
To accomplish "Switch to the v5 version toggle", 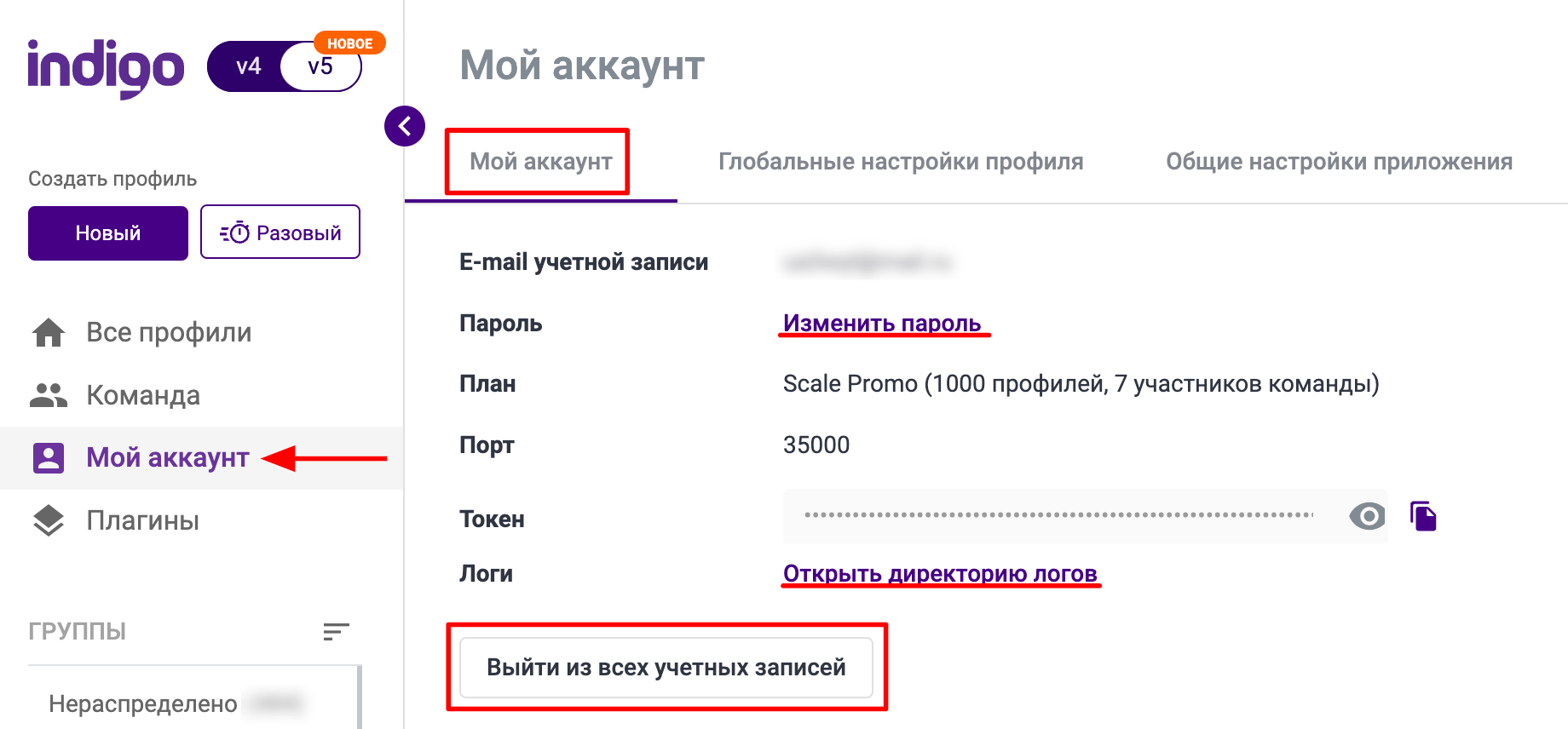I will click(321, 67).
